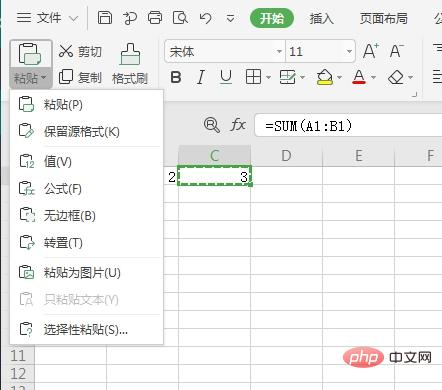Open the 文件 menu
This screenshot has width=442, height=390.
pos(49,18)
